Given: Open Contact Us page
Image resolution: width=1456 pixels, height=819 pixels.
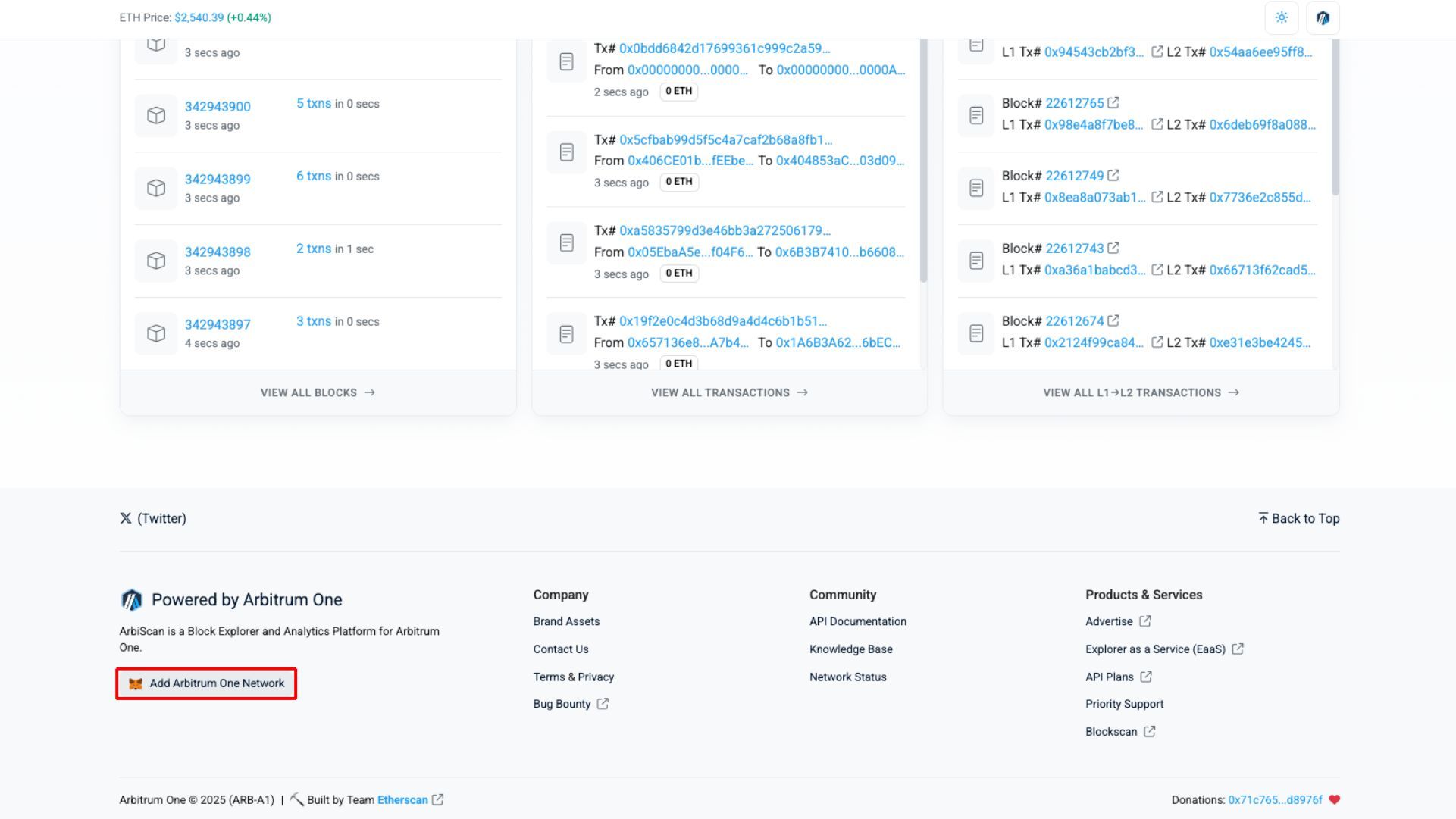Looking at the screenshot, I should [x=561, y=649].
